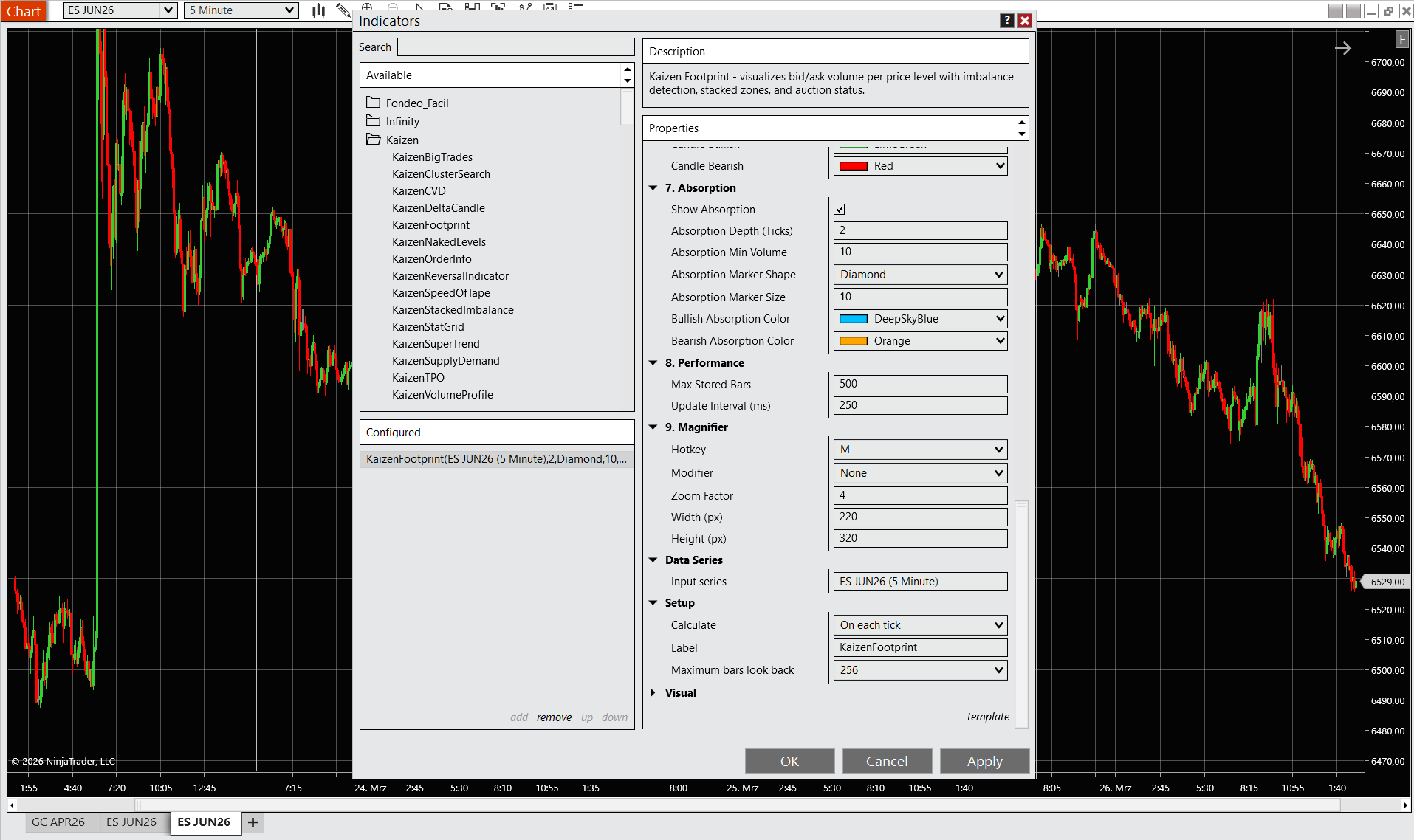The width and height of the screenshot is (1414, 840).
Task: Open the 5 Minute interval dropdown
Action: tap(241, 10)
